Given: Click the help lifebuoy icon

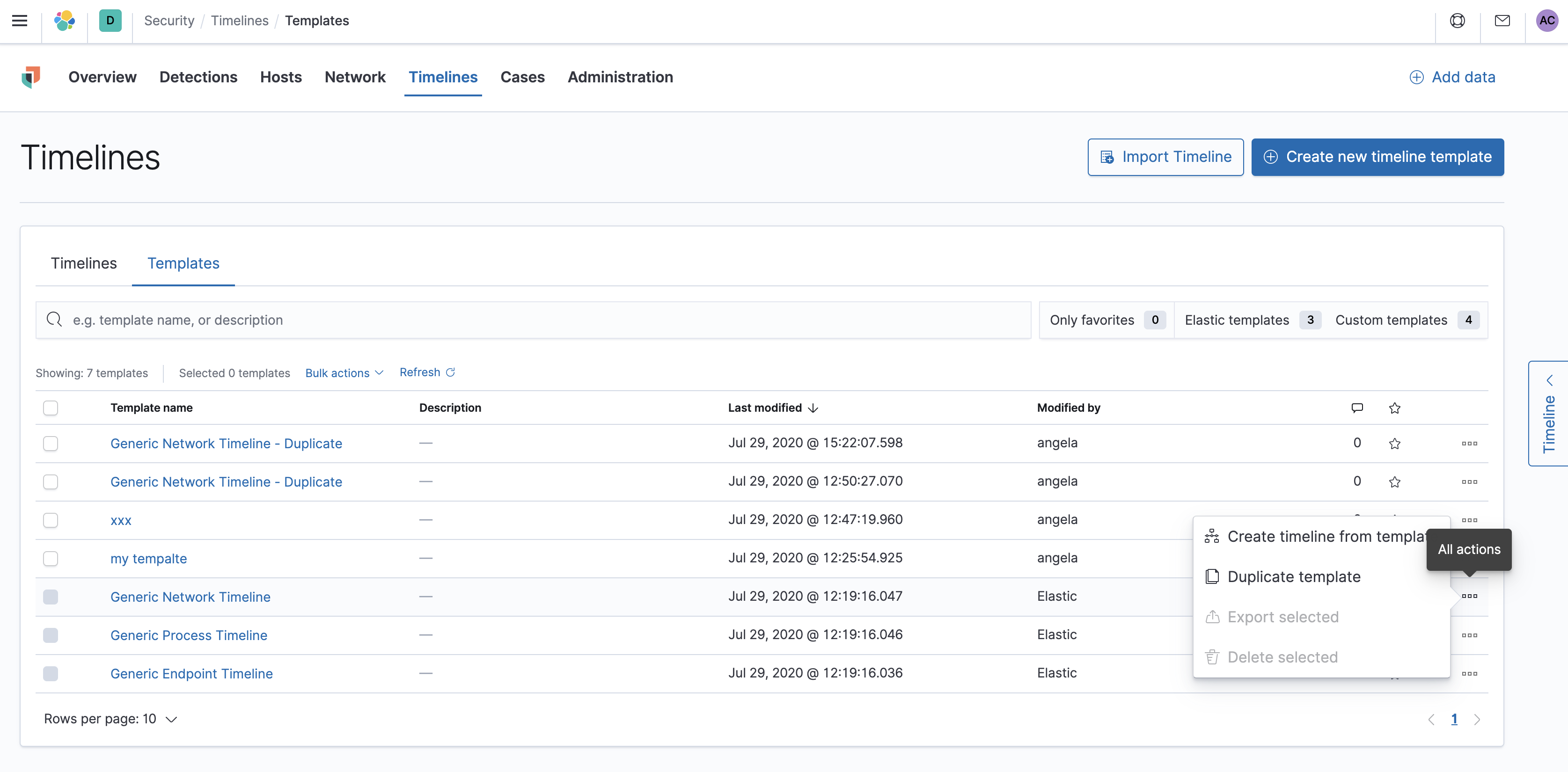Looking at the screenshot, I should click(1457, 21).
